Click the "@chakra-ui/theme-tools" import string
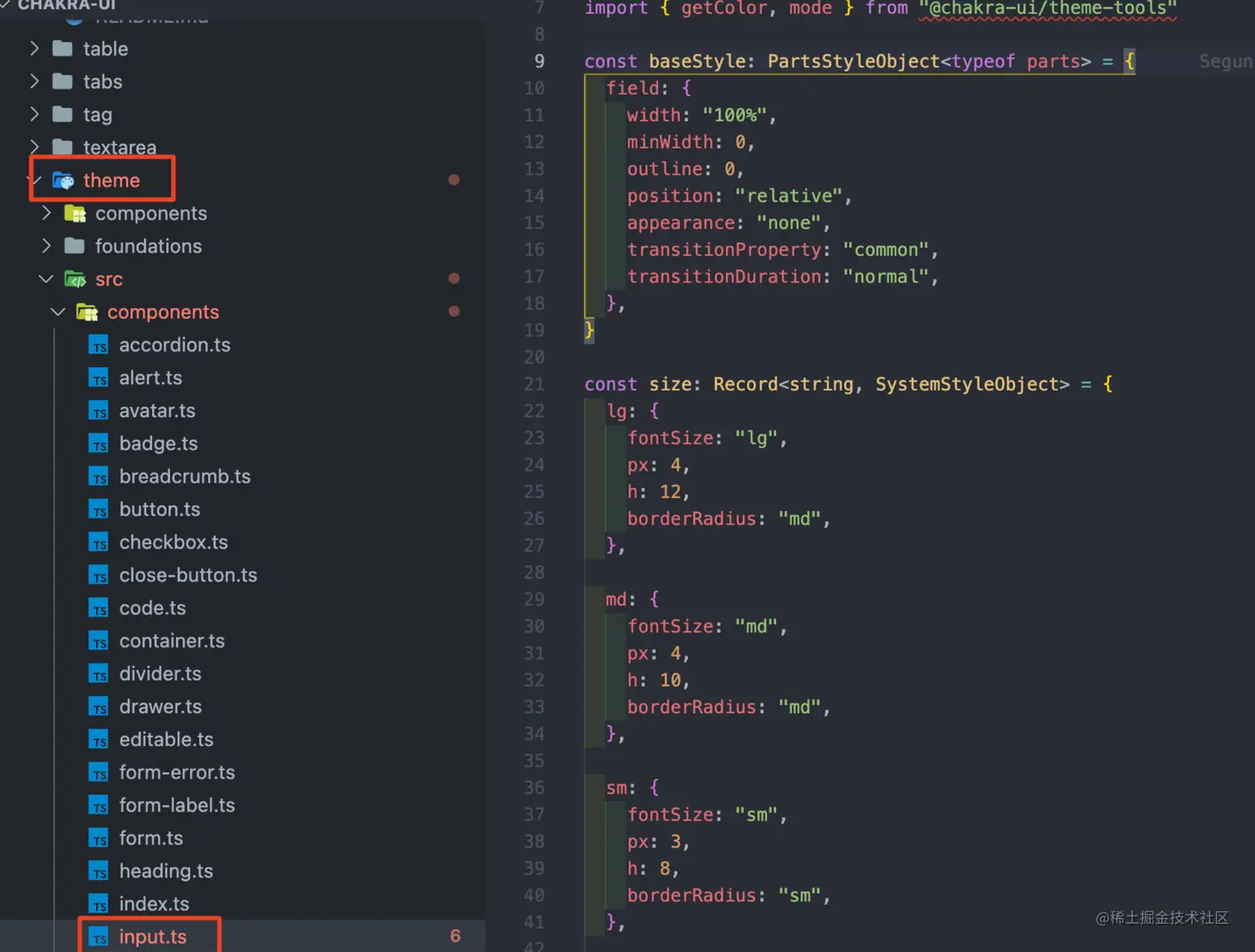This screenshot has height=952, width=1255. point(1047,8)
